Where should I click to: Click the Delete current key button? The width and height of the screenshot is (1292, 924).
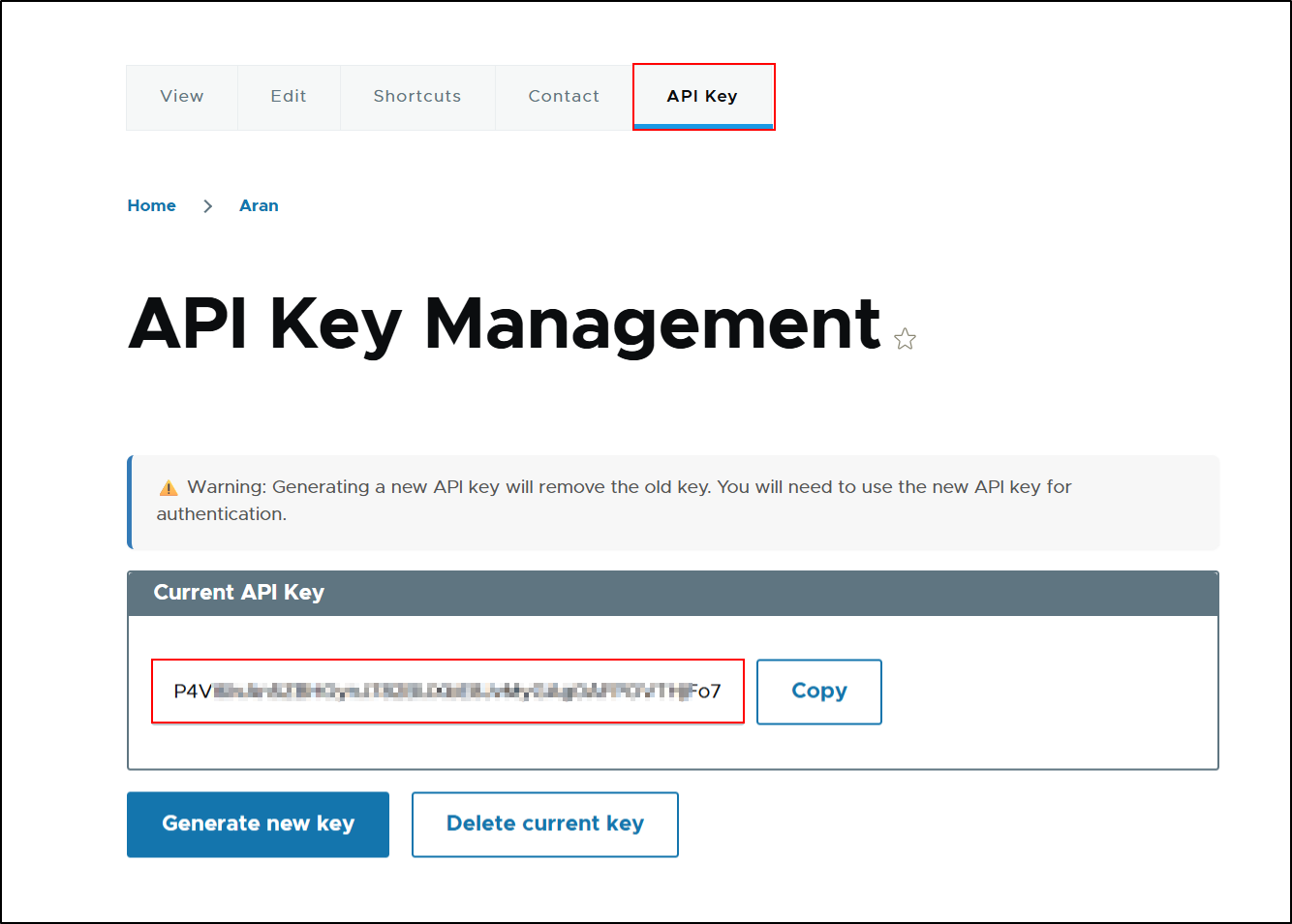(544, 824)
